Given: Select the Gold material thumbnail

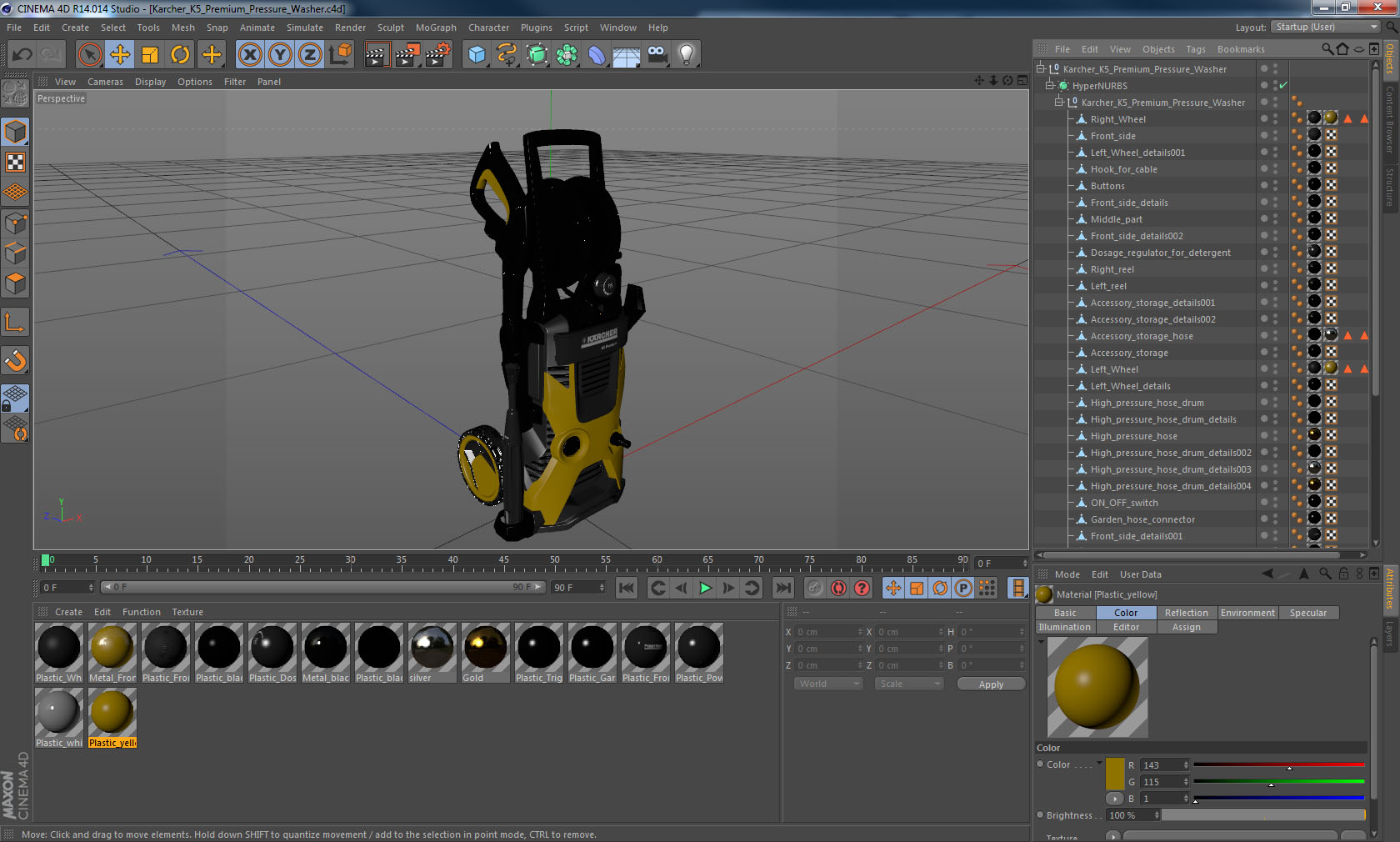Looking at the screenshot, I should pyautogui.click(x=485, y=647).
